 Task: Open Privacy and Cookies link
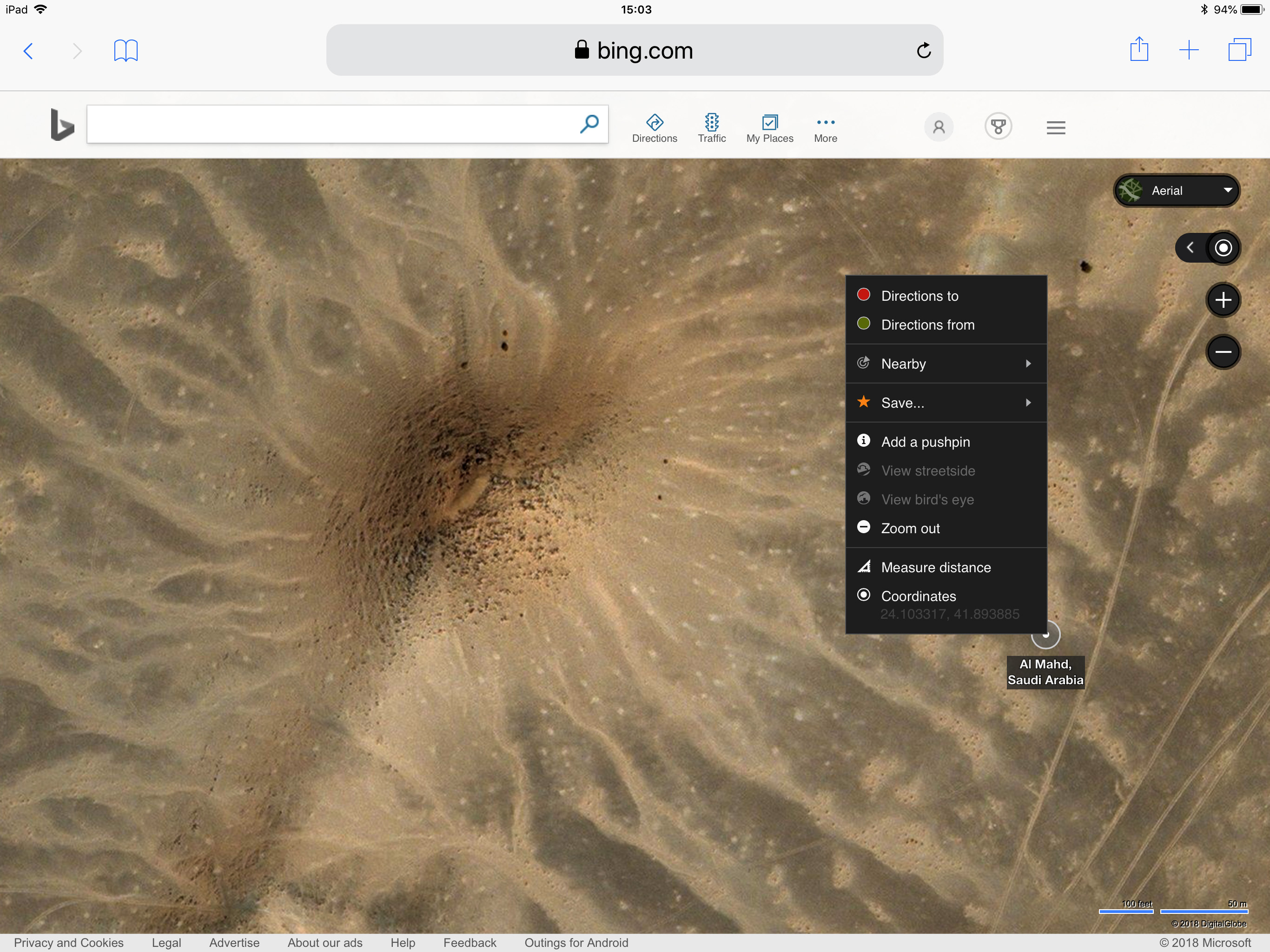coord(69,942)
